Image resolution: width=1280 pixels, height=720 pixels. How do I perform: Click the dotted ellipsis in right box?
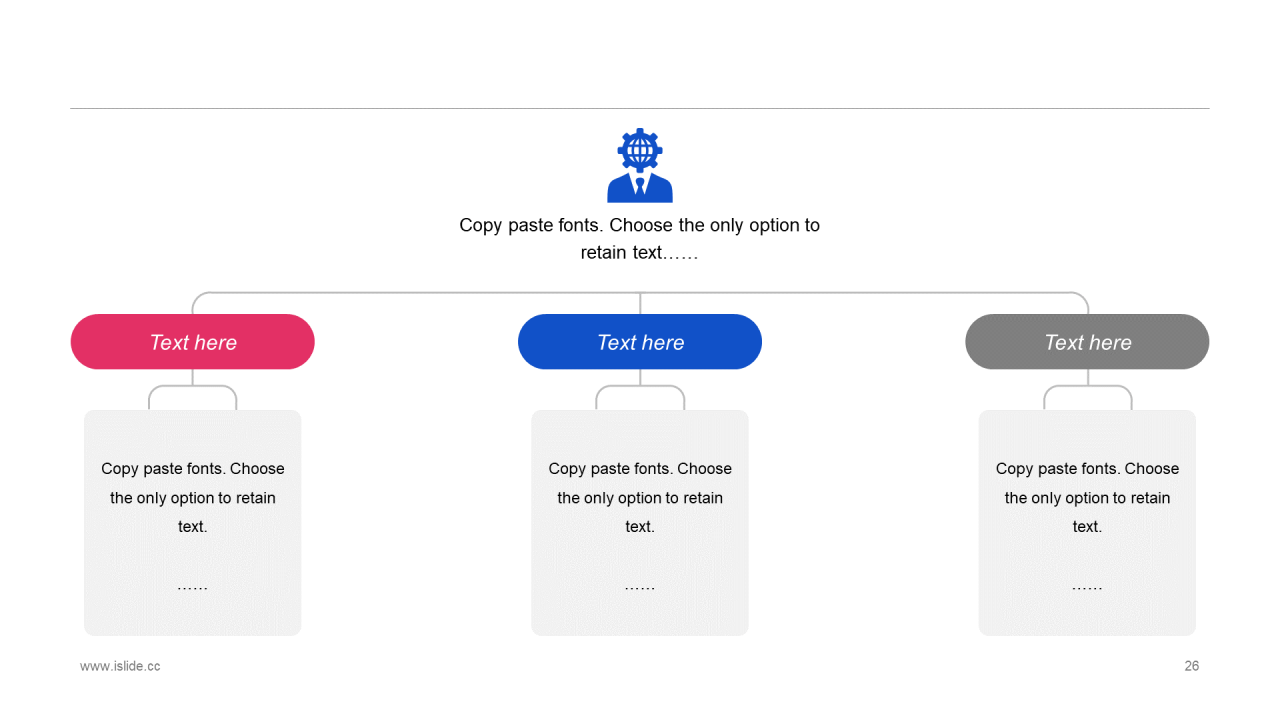tap(1087, 588)
